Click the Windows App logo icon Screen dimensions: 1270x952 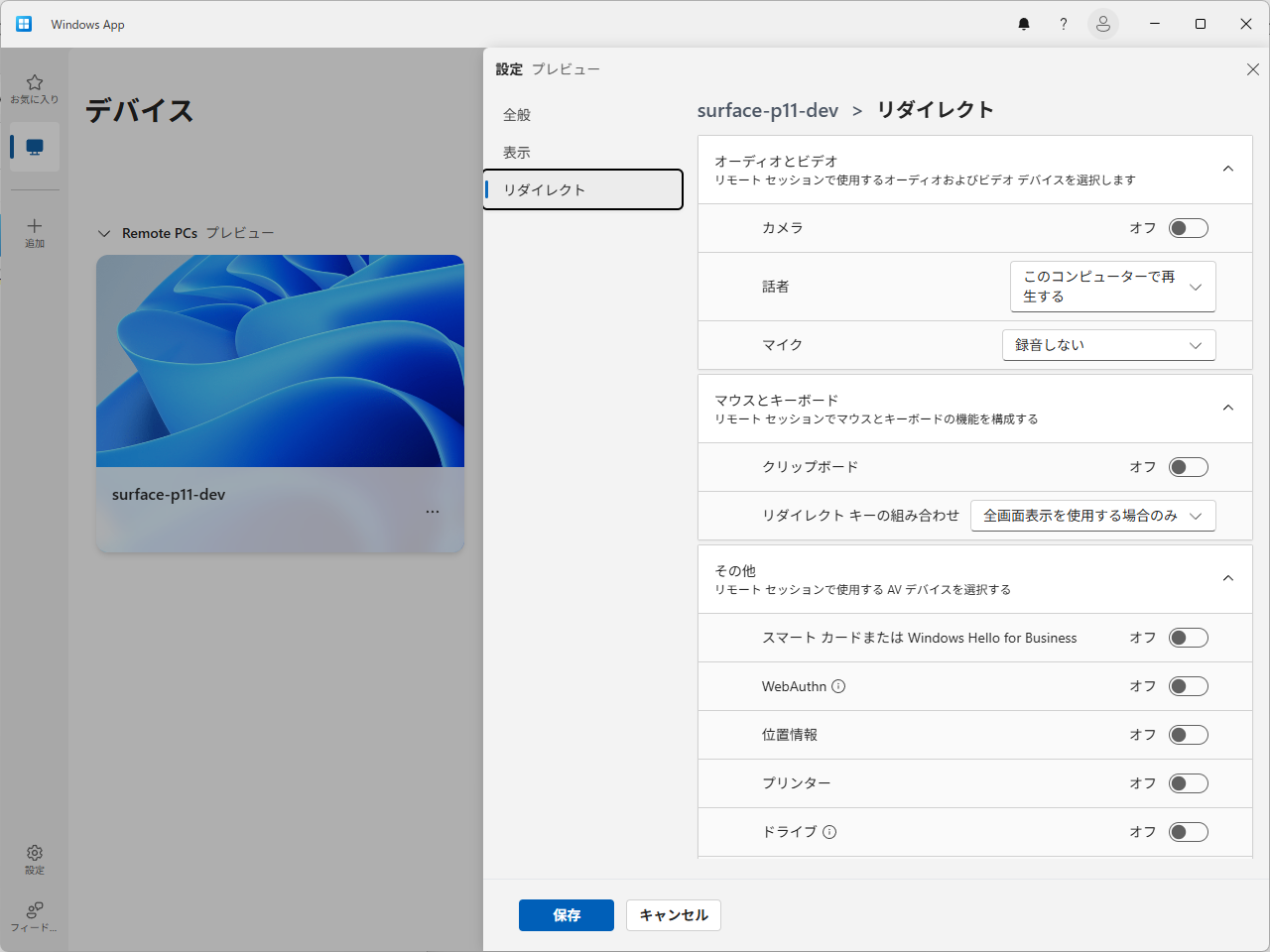coord(24,24)
